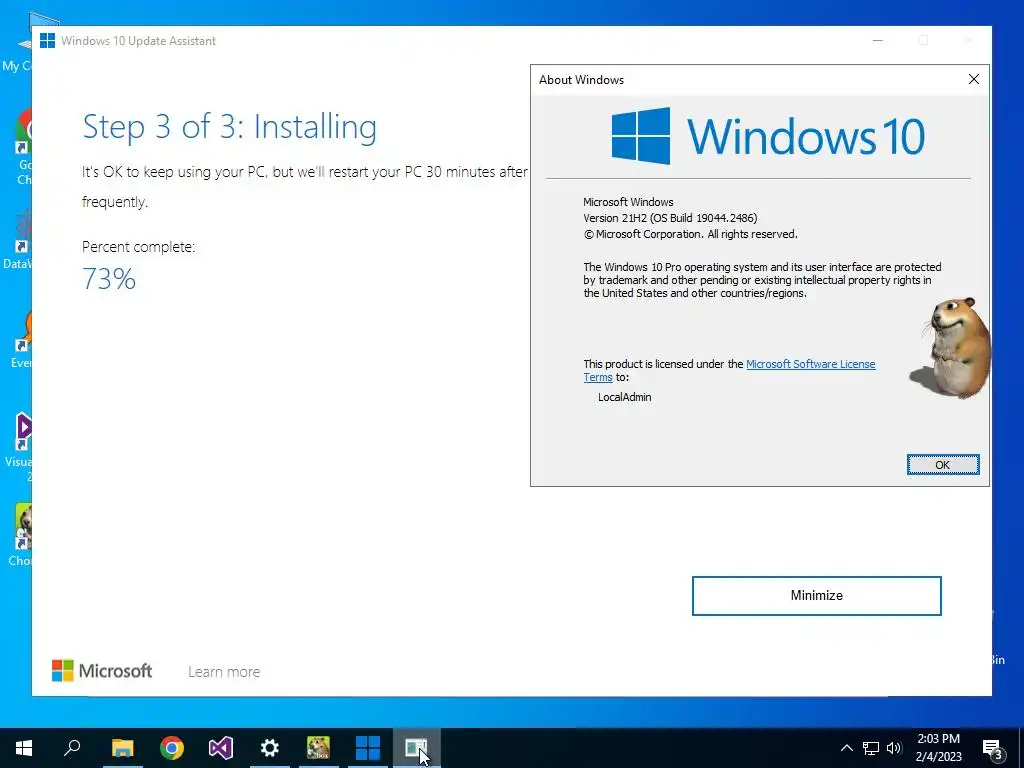The image size is (1024, 768).
Task: Switch to Windows 10 Update Assistant taskbar icon
Action: (x=368, y=748)
